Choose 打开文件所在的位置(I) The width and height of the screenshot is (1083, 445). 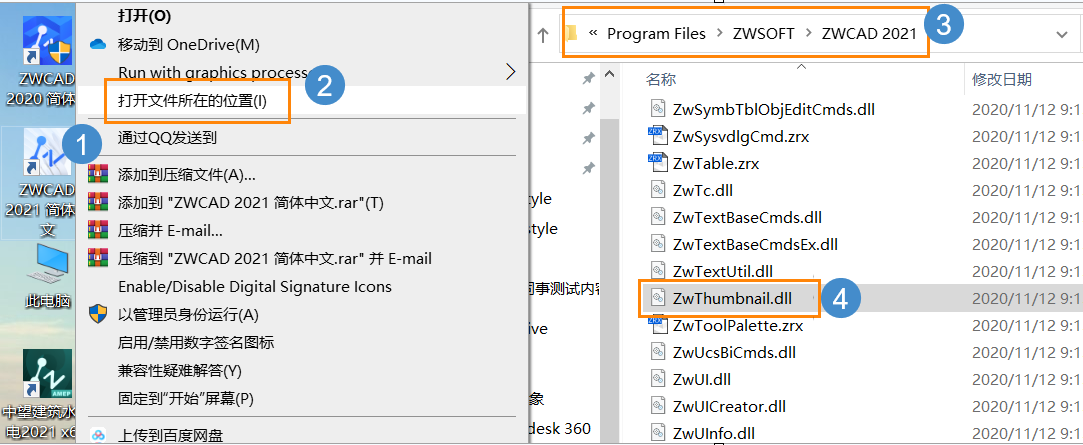coord(193,101)
